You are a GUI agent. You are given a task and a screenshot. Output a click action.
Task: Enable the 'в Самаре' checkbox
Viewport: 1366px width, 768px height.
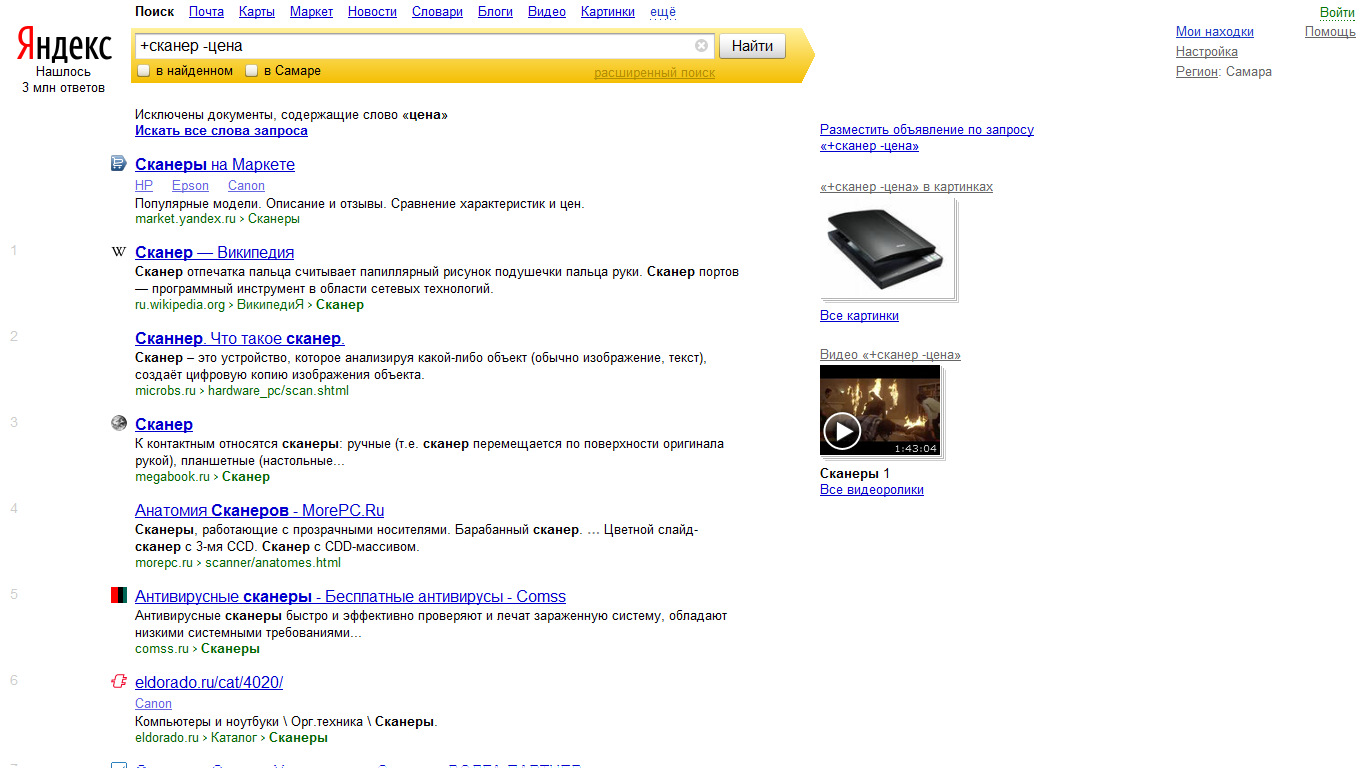pos(252,71)
